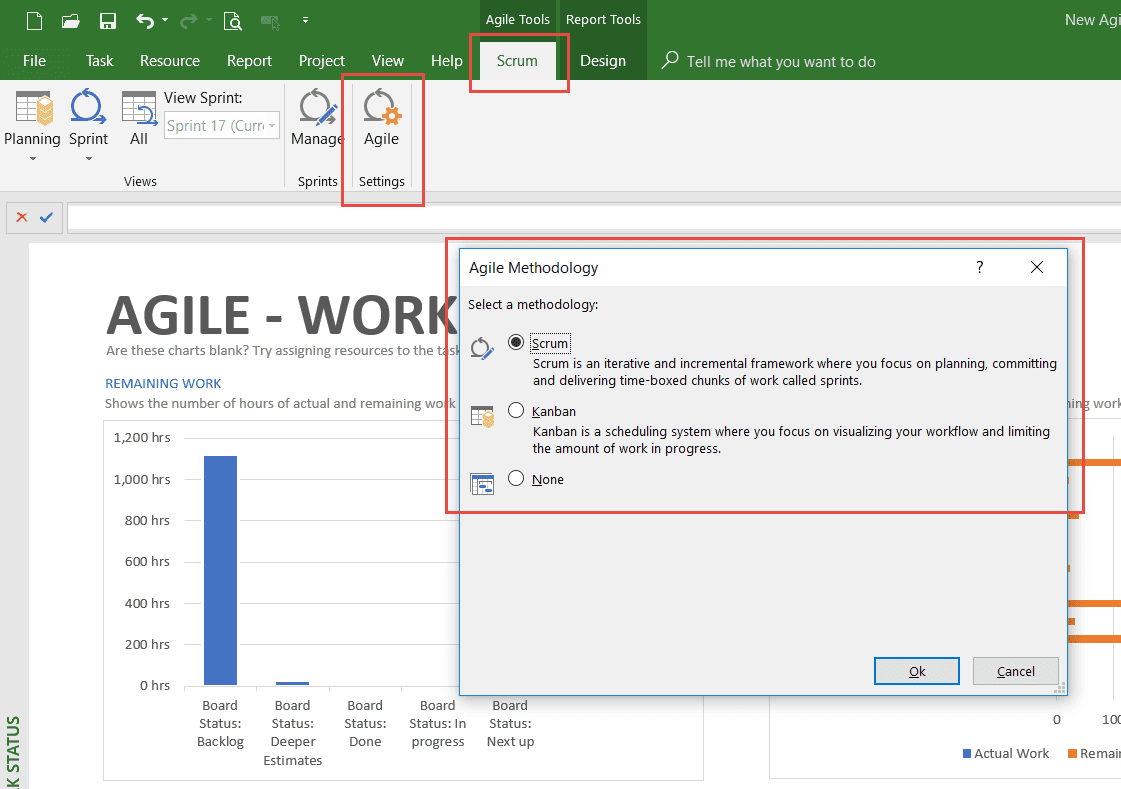
Task: Switch to the Task tab
Action: pos(99,61)
